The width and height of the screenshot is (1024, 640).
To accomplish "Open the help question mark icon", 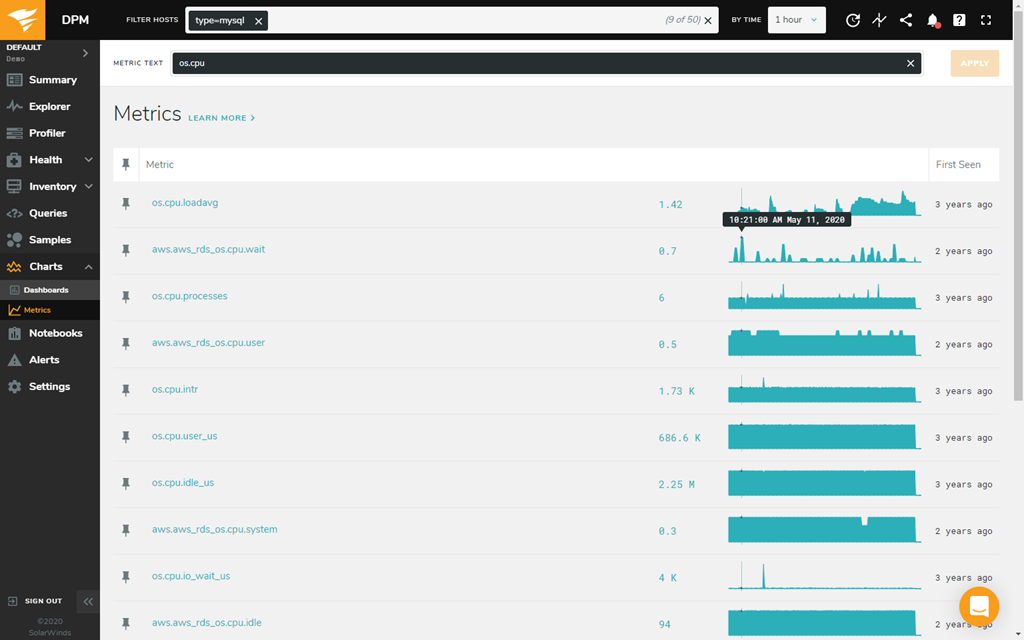I will click(x=959, y=20).
